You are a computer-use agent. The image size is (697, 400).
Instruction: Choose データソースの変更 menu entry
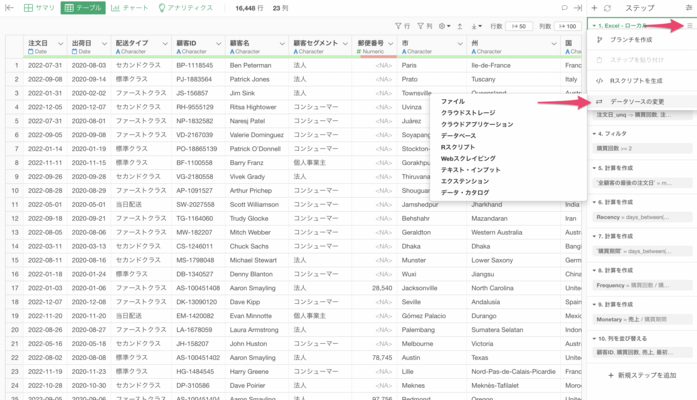(637, 102)
